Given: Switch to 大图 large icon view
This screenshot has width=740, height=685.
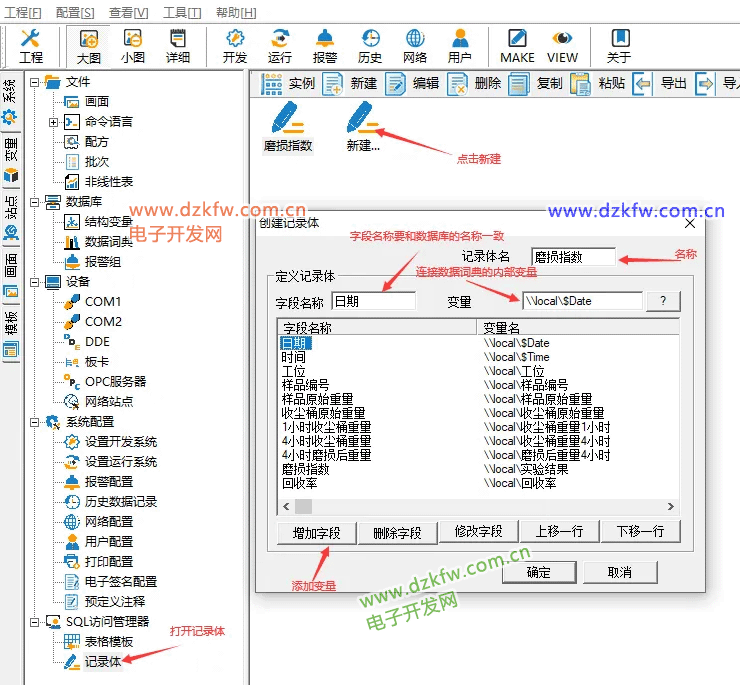Looking at the screenshot, I should [x=89, y=46].
